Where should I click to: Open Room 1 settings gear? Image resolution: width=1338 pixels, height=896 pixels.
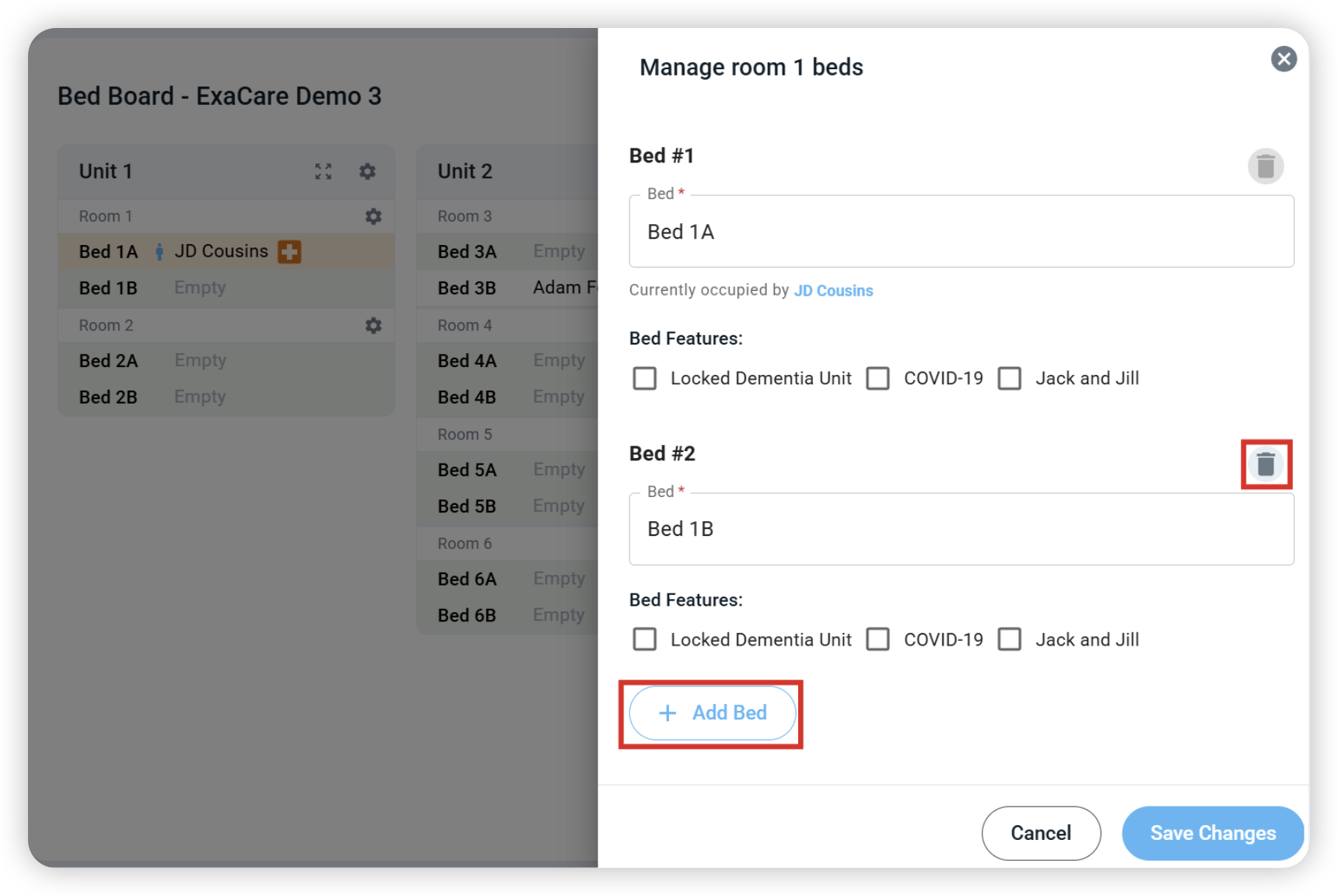[373, 216]
